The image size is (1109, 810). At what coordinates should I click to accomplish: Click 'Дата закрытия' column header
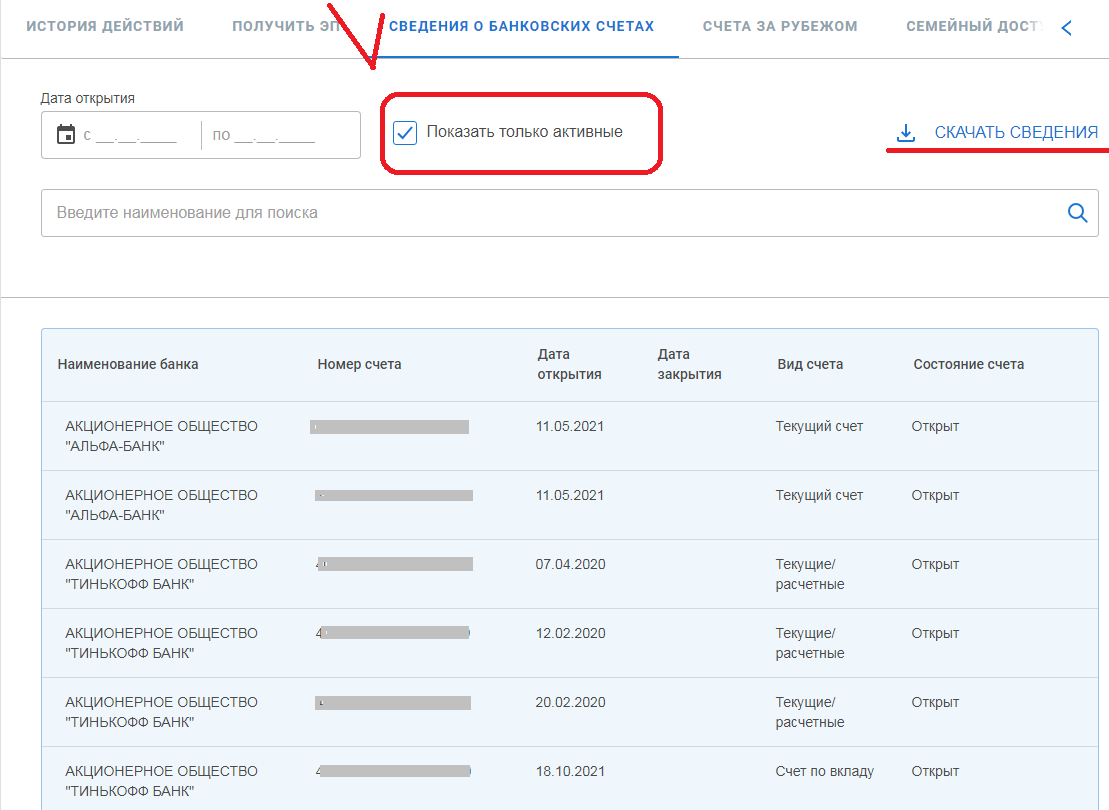pos(690,364)
